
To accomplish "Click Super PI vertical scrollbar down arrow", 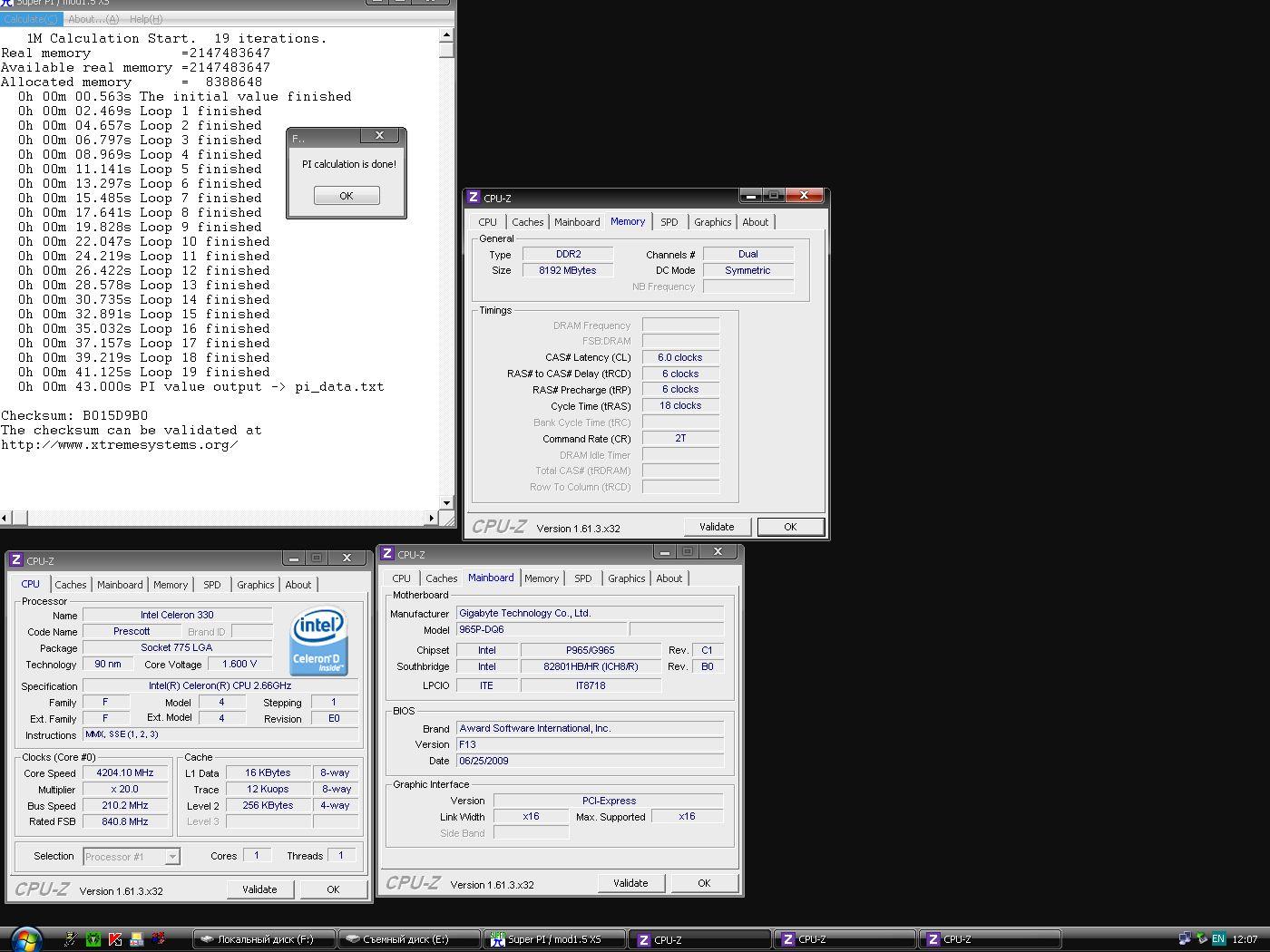I will 446,503.
